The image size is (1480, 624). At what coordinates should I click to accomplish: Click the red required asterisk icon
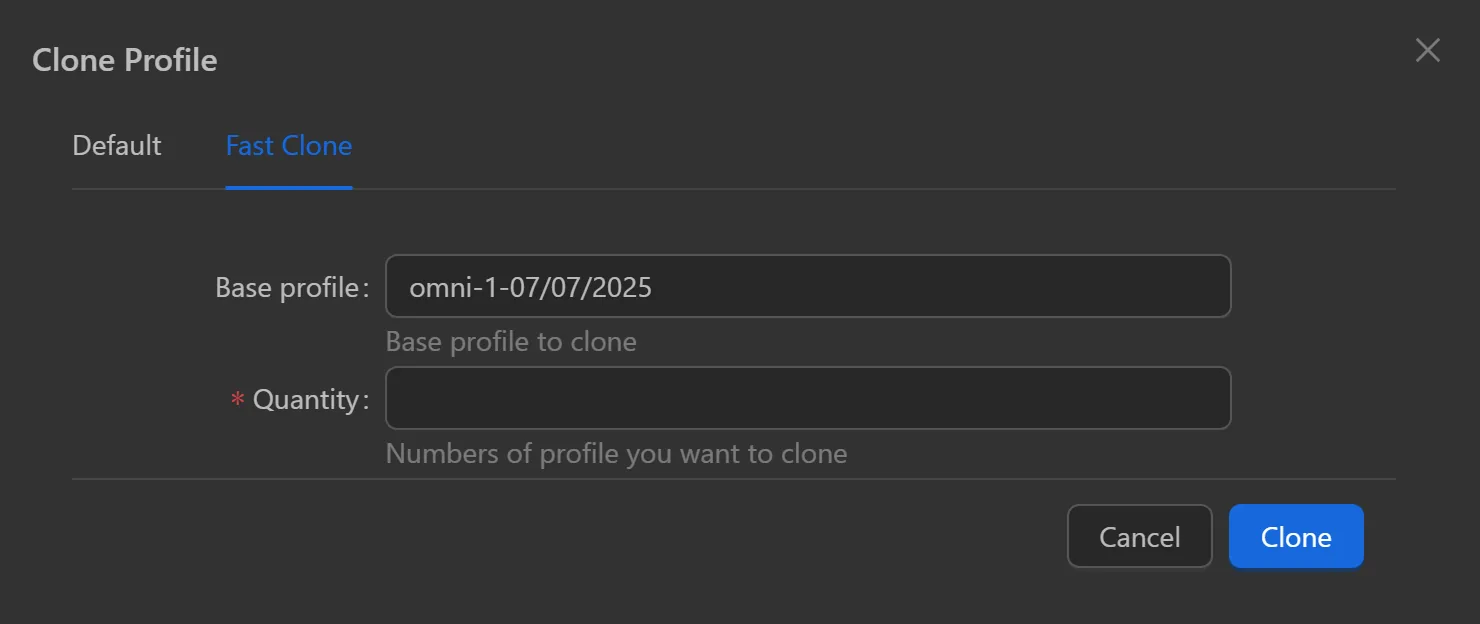click(x=238, y=400)
